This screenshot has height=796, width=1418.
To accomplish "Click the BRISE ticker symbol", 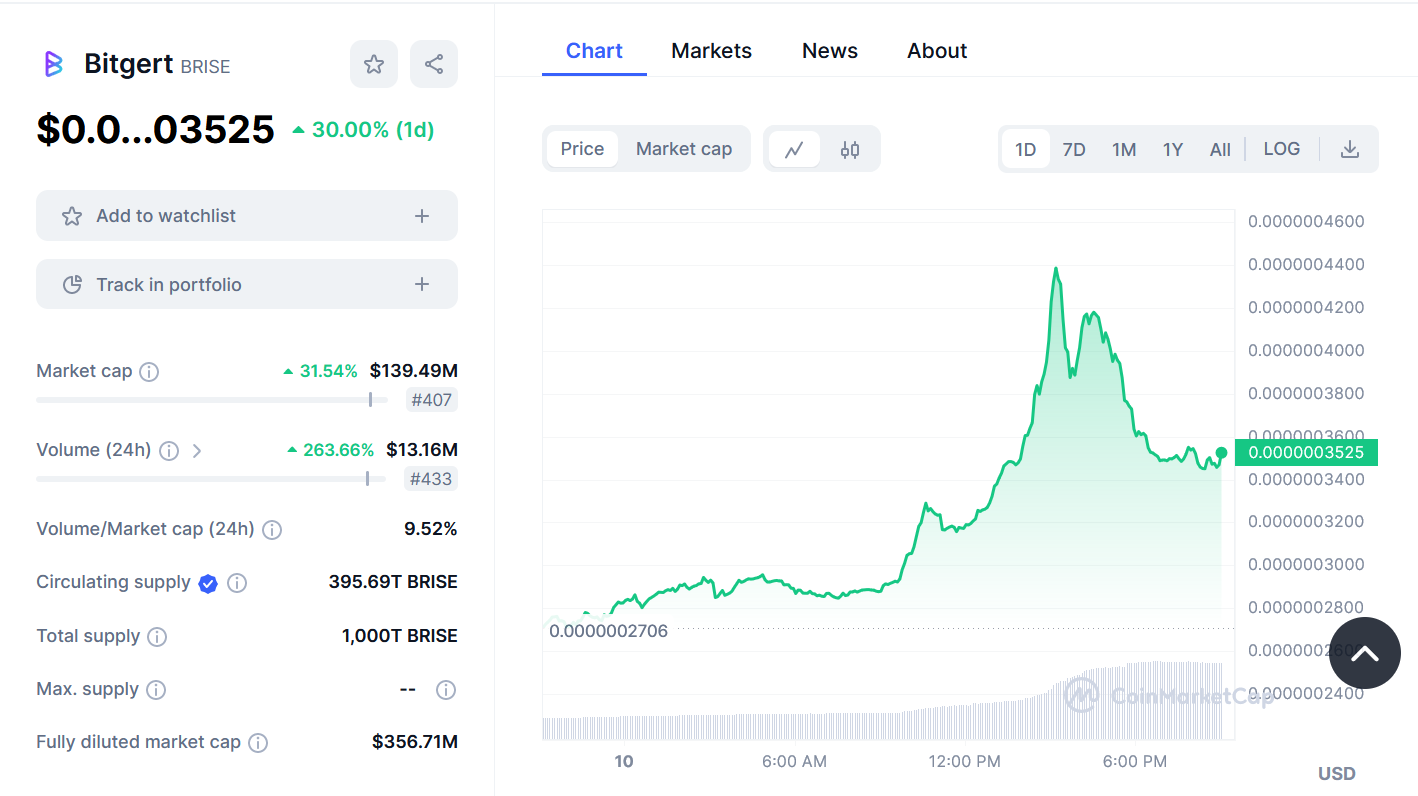I will coord(205,67).
